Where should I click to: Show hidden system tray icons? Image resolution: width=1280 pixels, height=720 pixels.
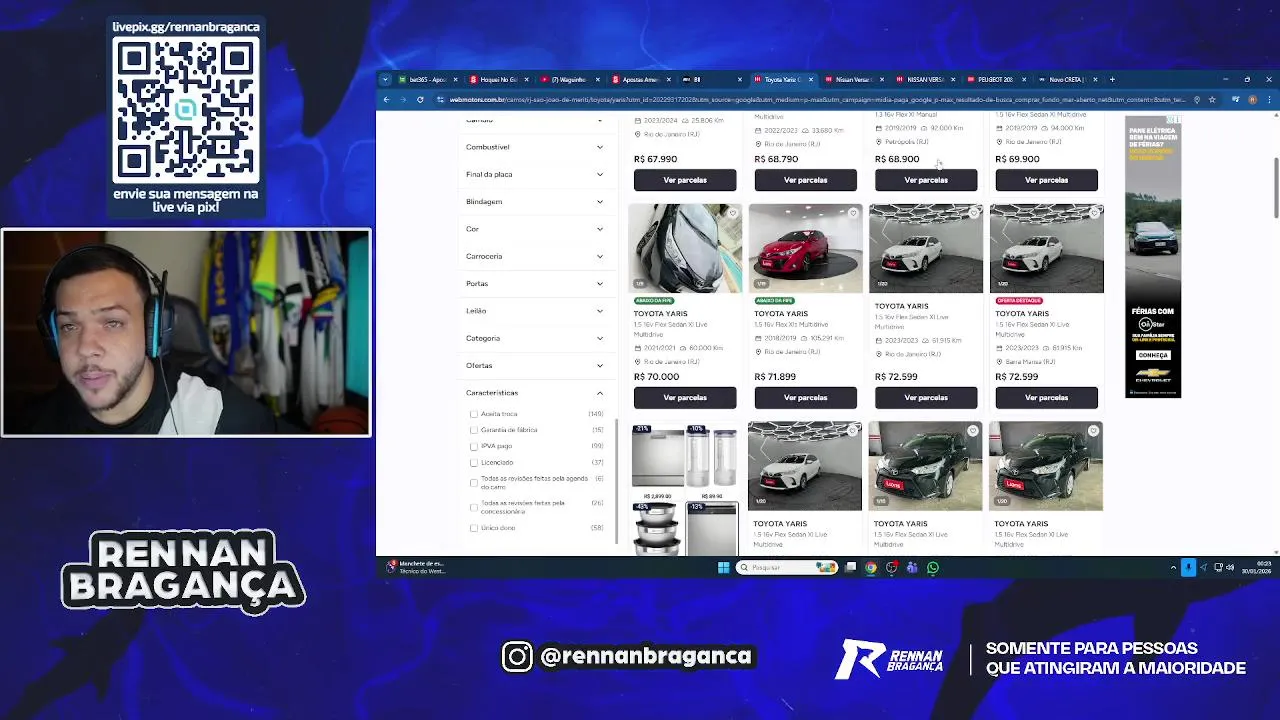click(x=1173, y=567)
